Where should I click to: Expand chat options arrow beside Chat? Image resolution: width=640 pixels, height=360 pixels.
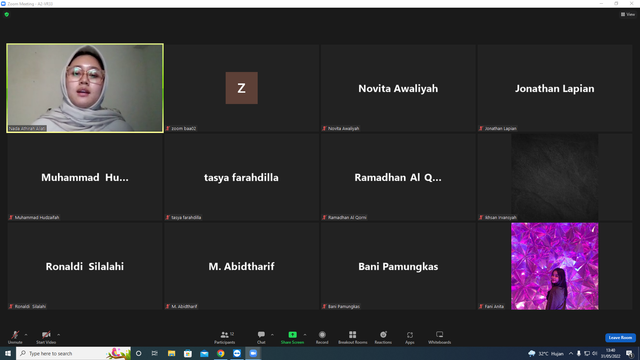click(272, 335)
